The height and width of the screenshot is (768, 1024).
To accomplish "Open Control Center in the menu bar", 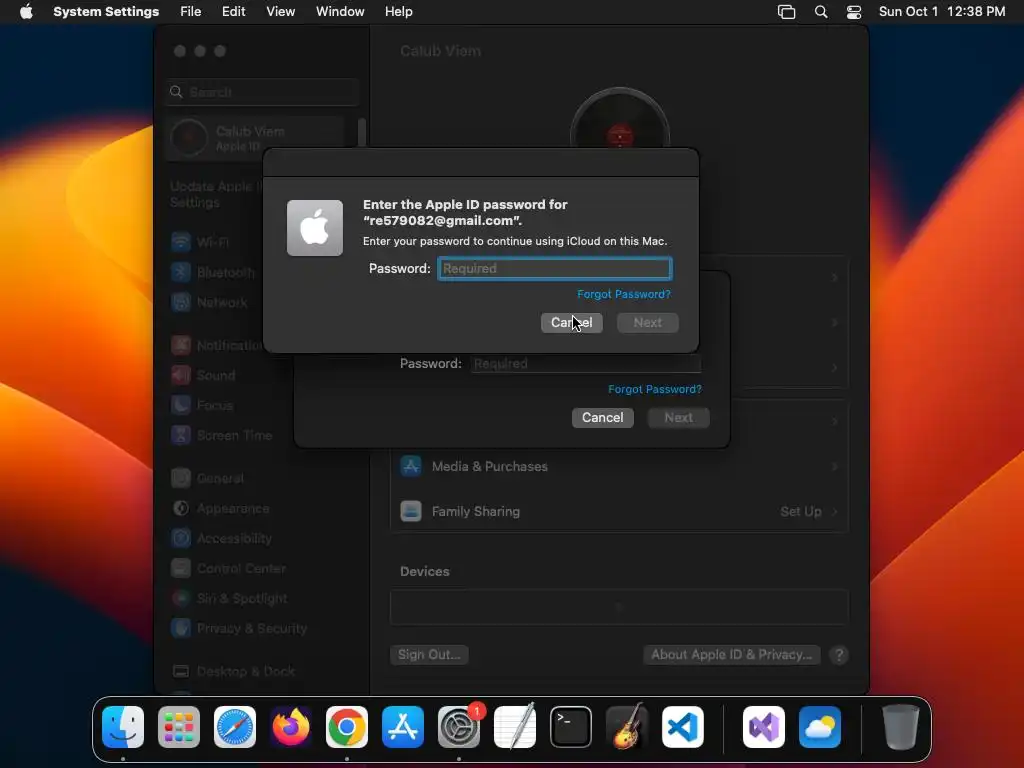I will 854,12.
